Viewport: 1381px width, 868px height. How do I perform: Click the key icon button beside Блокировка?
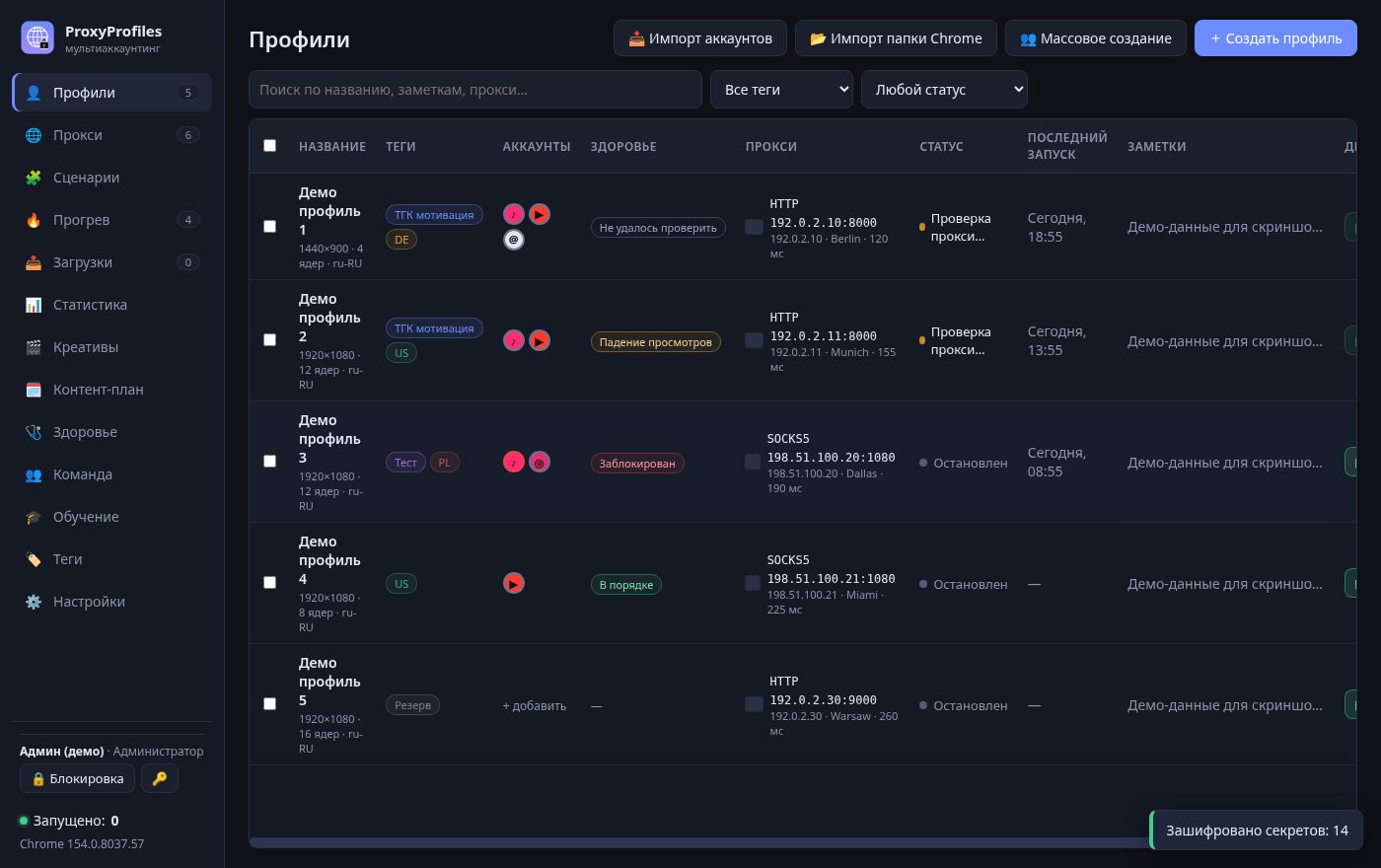pyautogui.click(x=160, y=778)
